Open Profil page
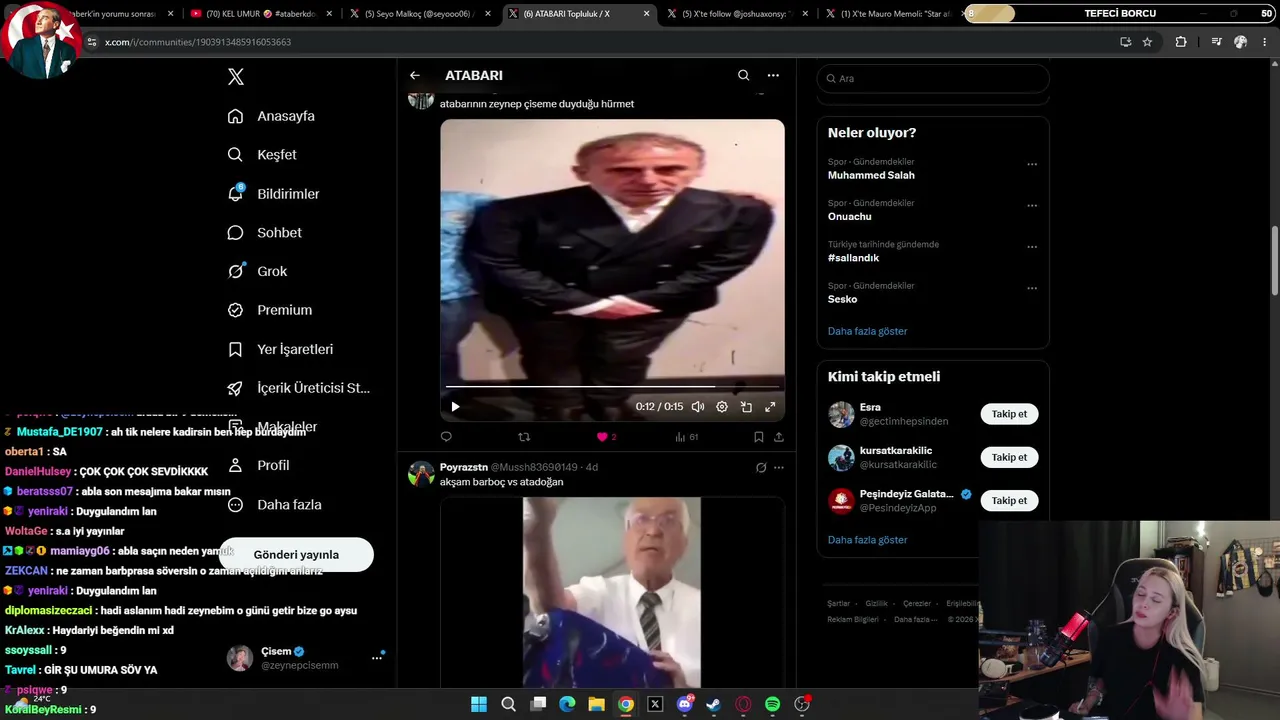Screen dimensions: 1280x720 click(258, 465)
